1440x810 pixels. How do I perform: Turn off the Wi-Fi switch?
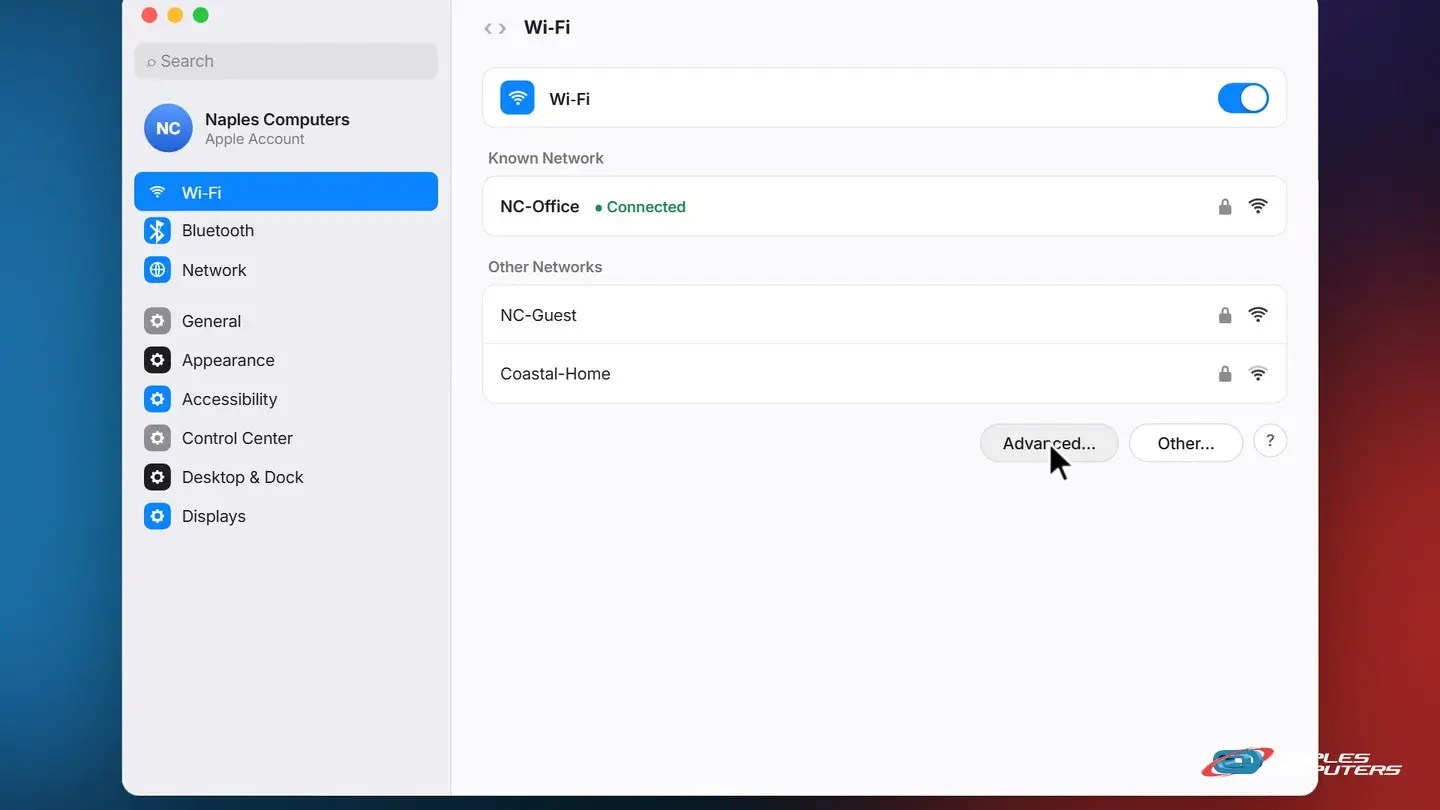coord(1243,98)
